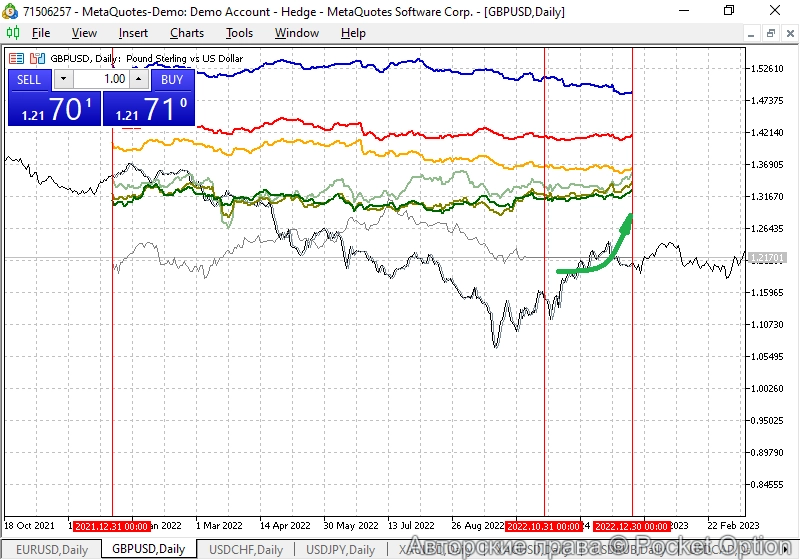Click the 1.00 volume input field
Image resolution: width=800 pixels, height=560 pixels.
(101, 79)
